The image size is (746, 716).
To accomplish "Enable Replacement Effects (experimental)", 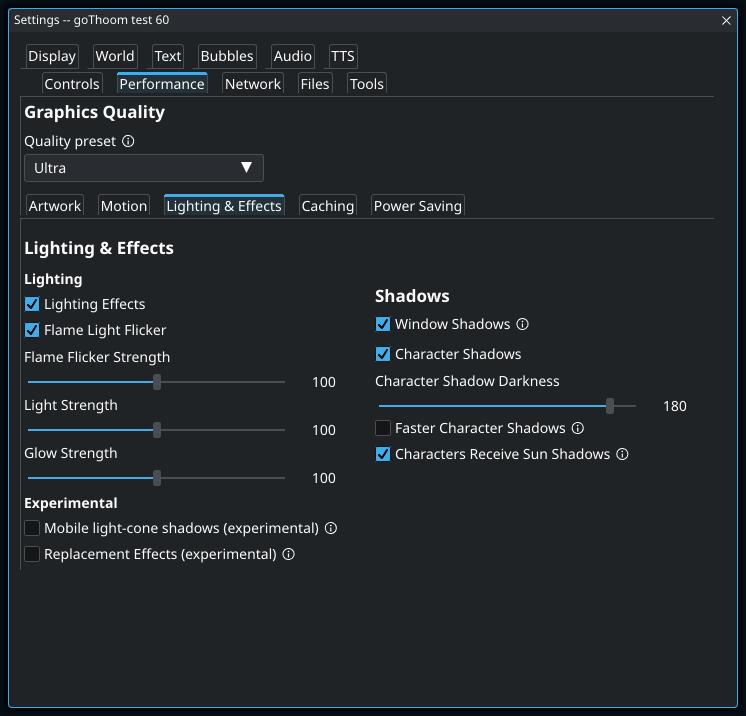I will (32, 554).
